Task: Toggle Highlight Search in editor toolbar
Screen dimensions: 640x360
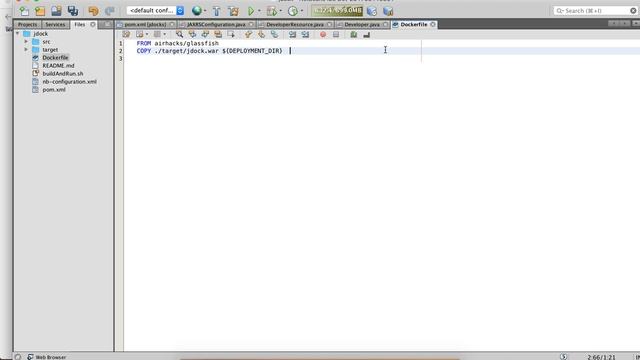Action: tap(218, 35)
